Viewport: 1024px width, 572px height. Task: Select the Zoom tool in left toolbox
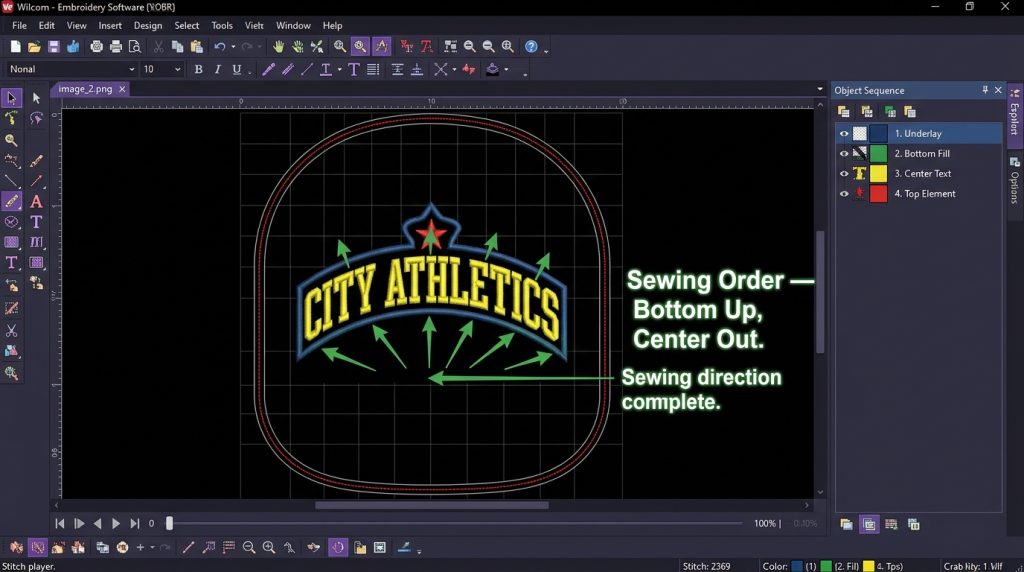11,140
